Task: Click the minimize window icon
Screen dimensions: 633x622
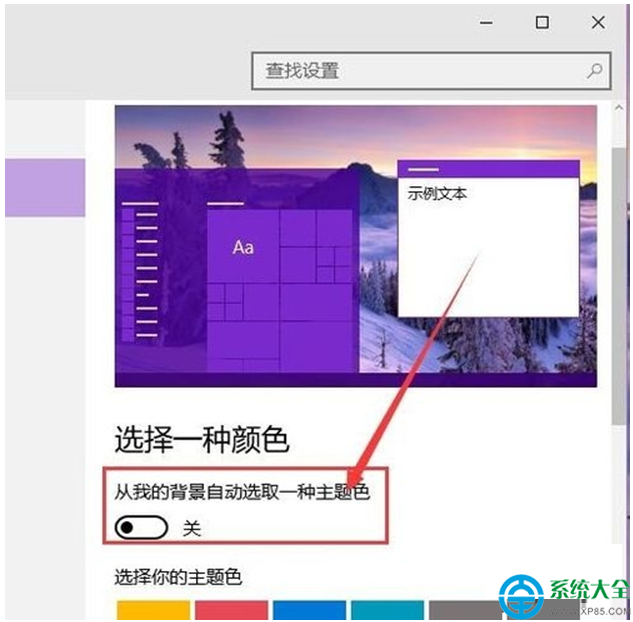Action: [489, 22]
